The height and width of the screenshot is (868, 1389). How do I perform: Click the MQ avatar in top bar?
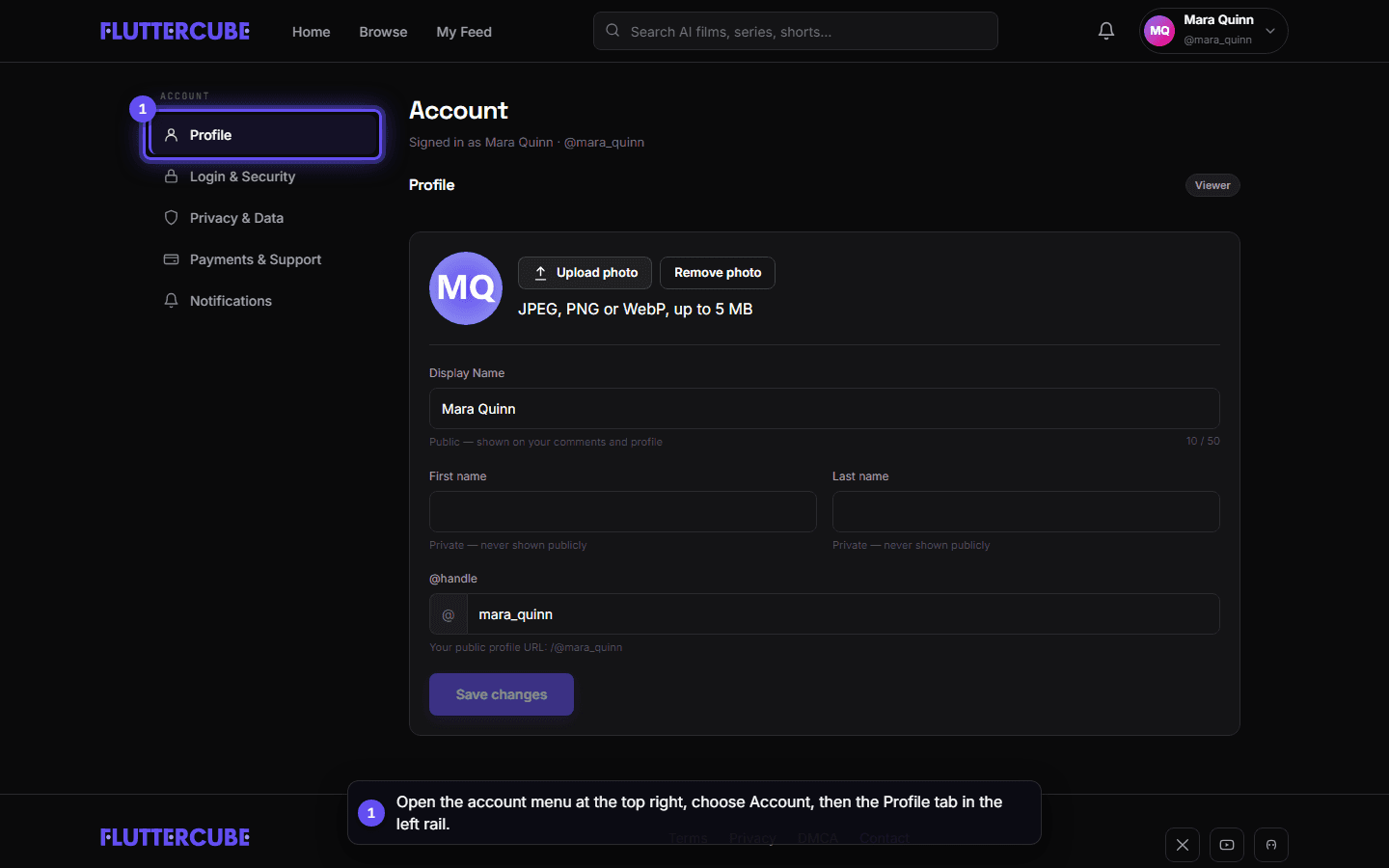1159,31
